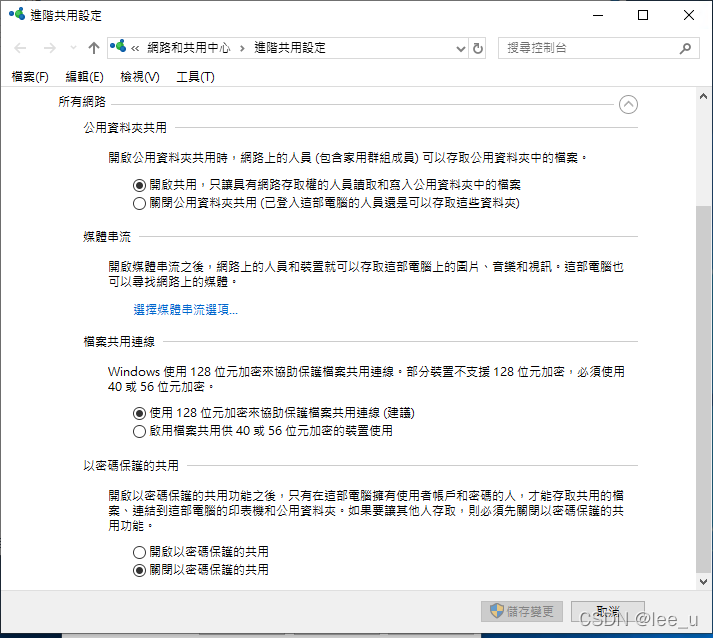Open the 工具(T) menu

coord(196,77)
